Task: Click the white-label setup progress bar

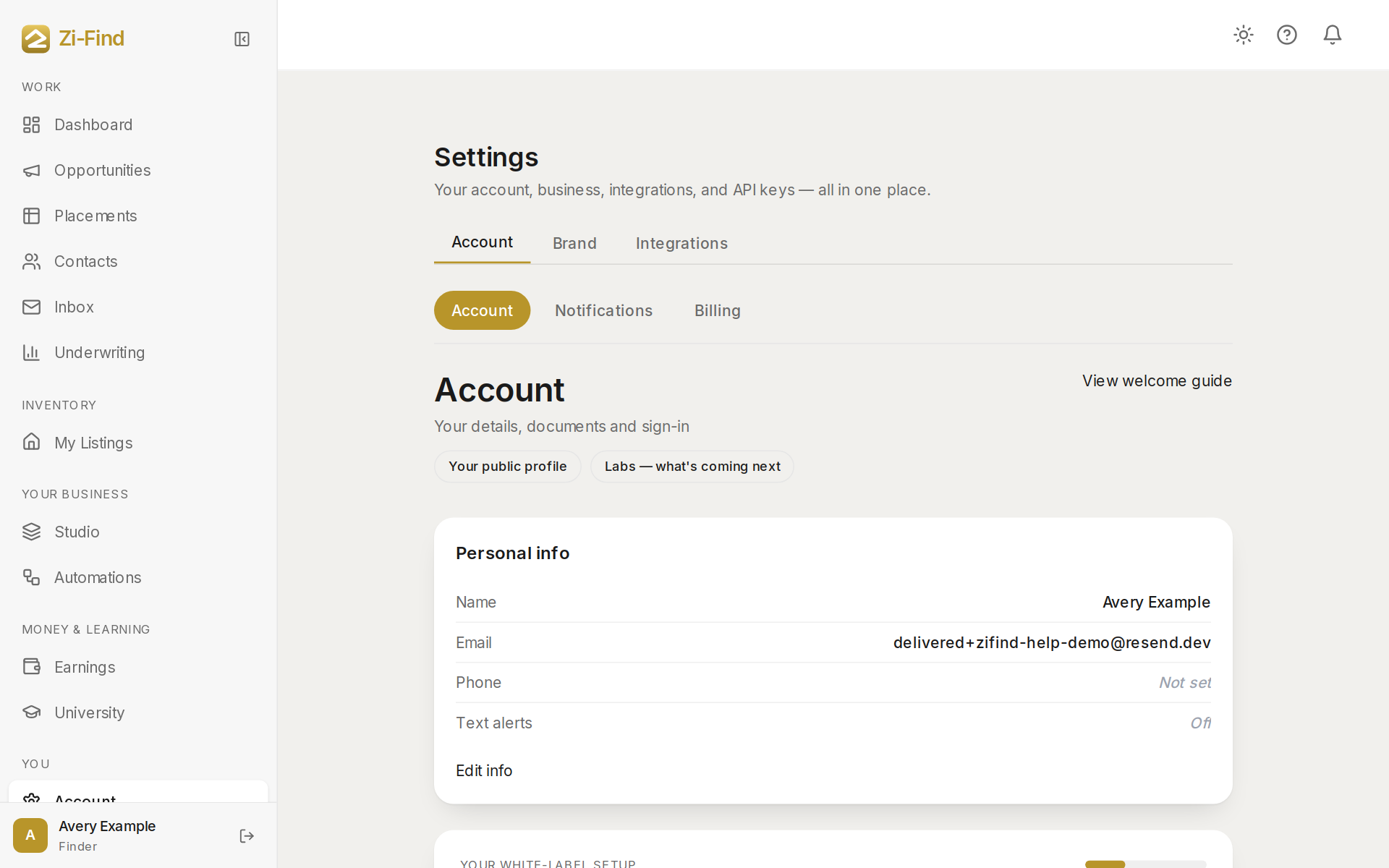Action: [1145, 864]
